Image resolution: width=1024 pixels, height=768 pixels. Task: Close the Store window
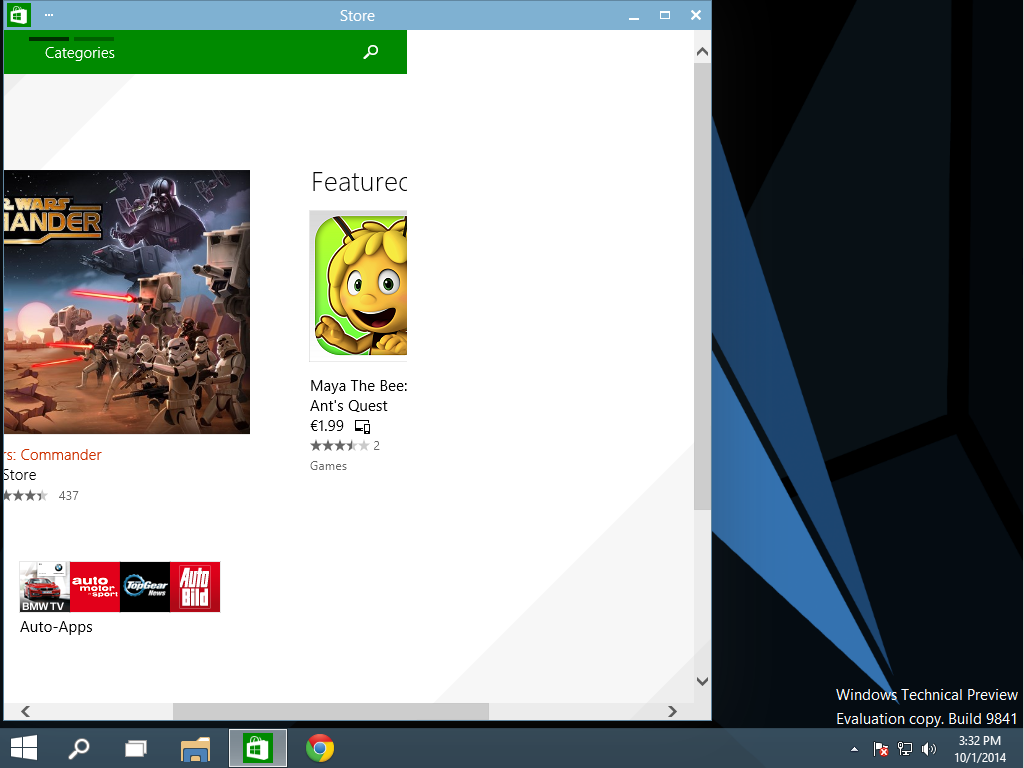696,16
